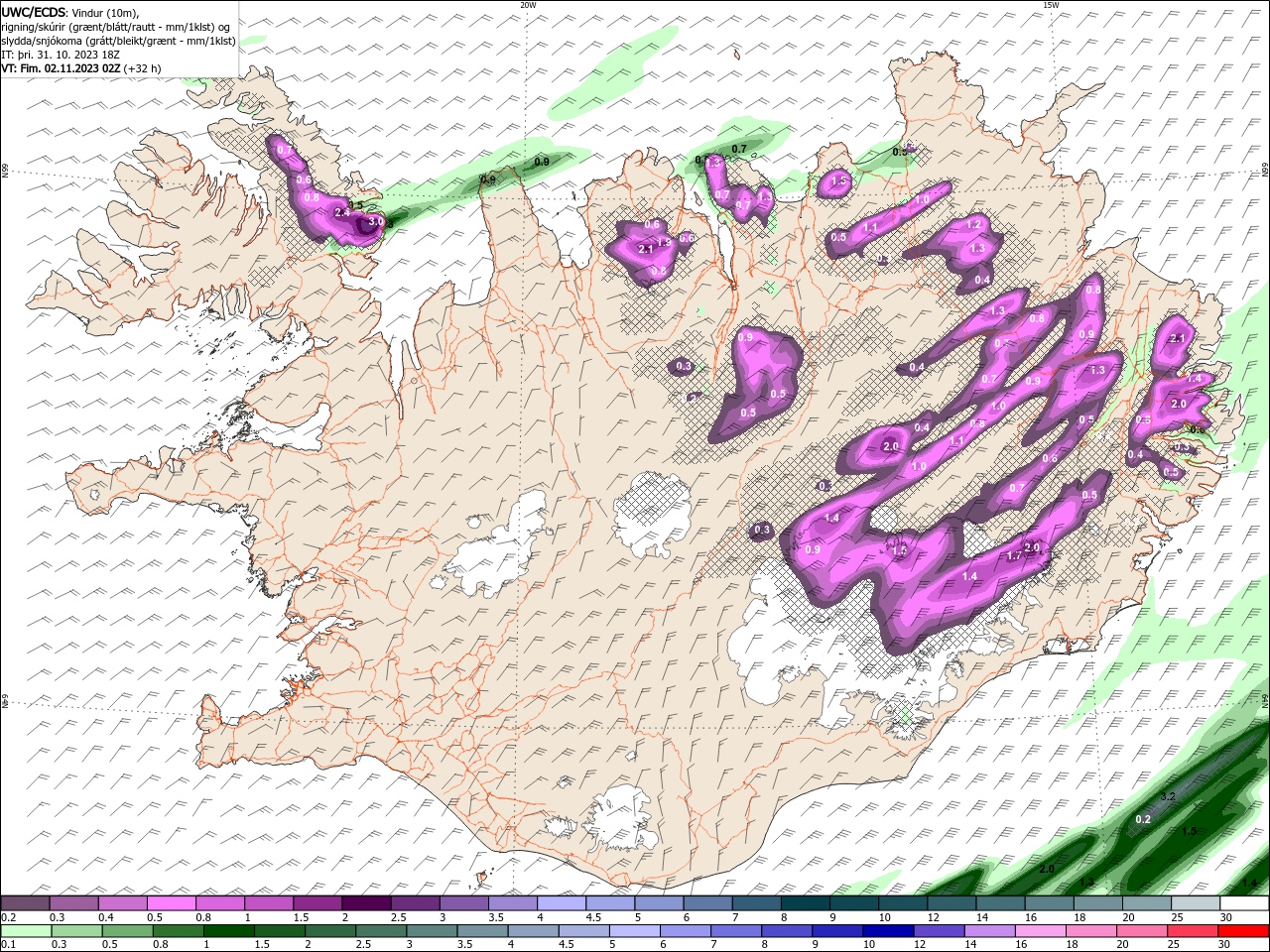Click the bright pink 0.5–0.8 snow legend swatch

click(x=171, y=903)
